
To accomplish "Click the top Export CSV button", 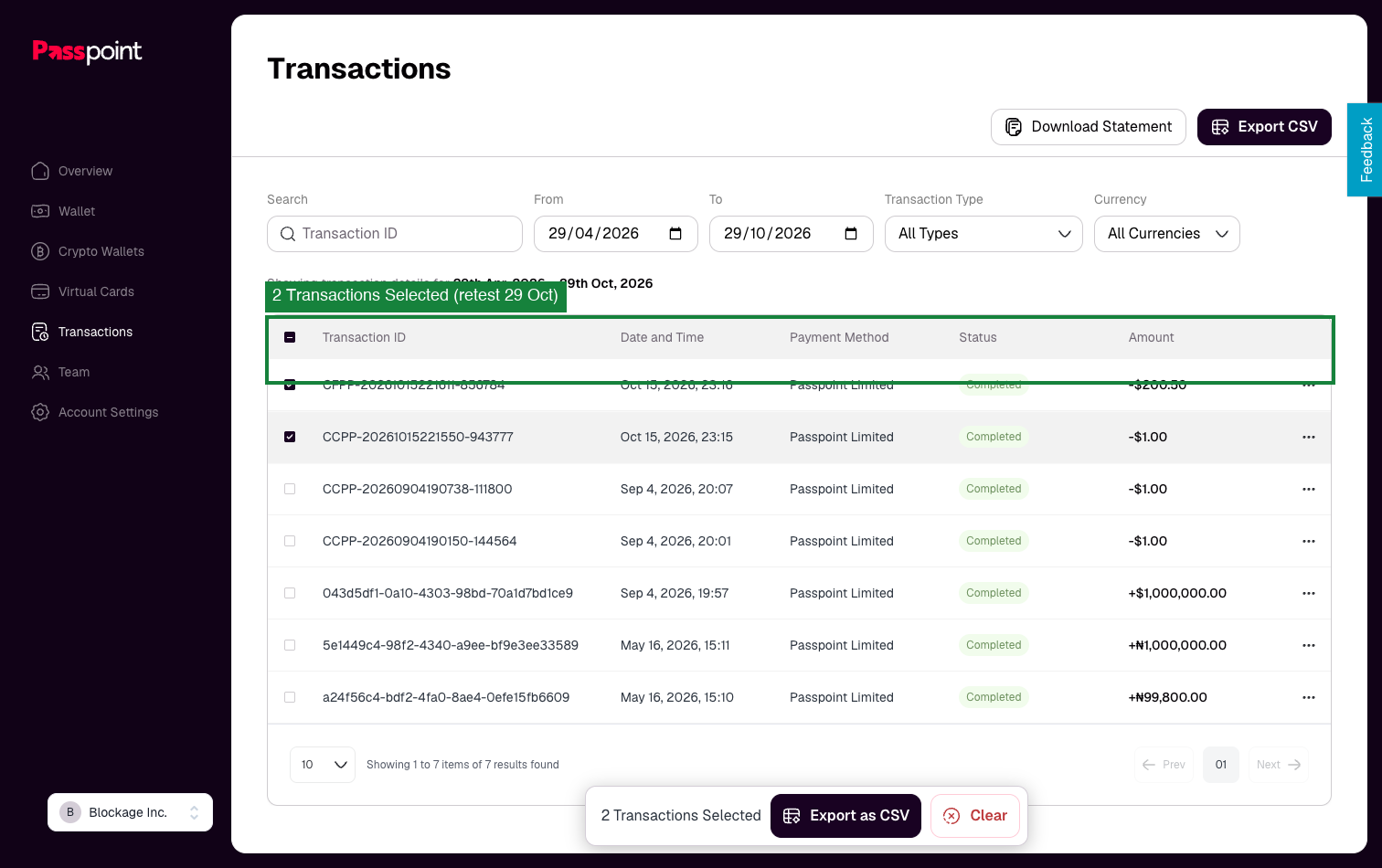I will pyautogui.click(x=1264, y=127).
